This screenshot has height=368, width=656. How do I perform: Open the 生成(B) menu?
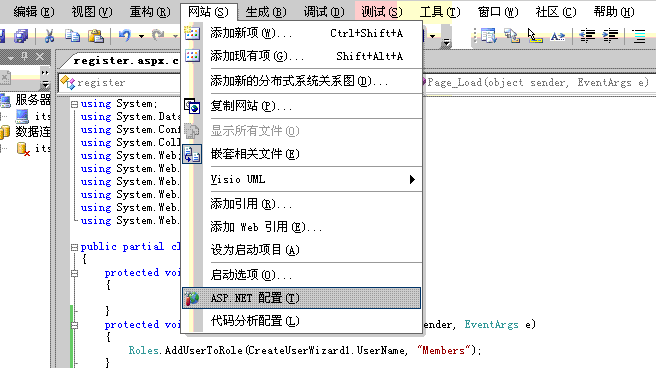(x=266, y=12)
